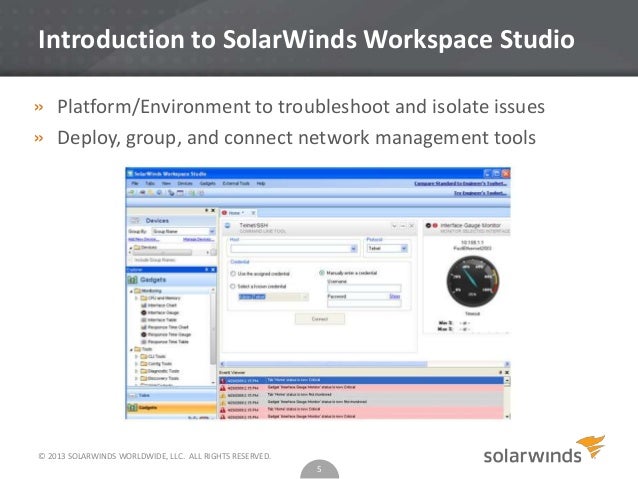Open the Tabs navigation bar button
The image size is (638, 479).
pyautogui.click(x=171, y=396)
